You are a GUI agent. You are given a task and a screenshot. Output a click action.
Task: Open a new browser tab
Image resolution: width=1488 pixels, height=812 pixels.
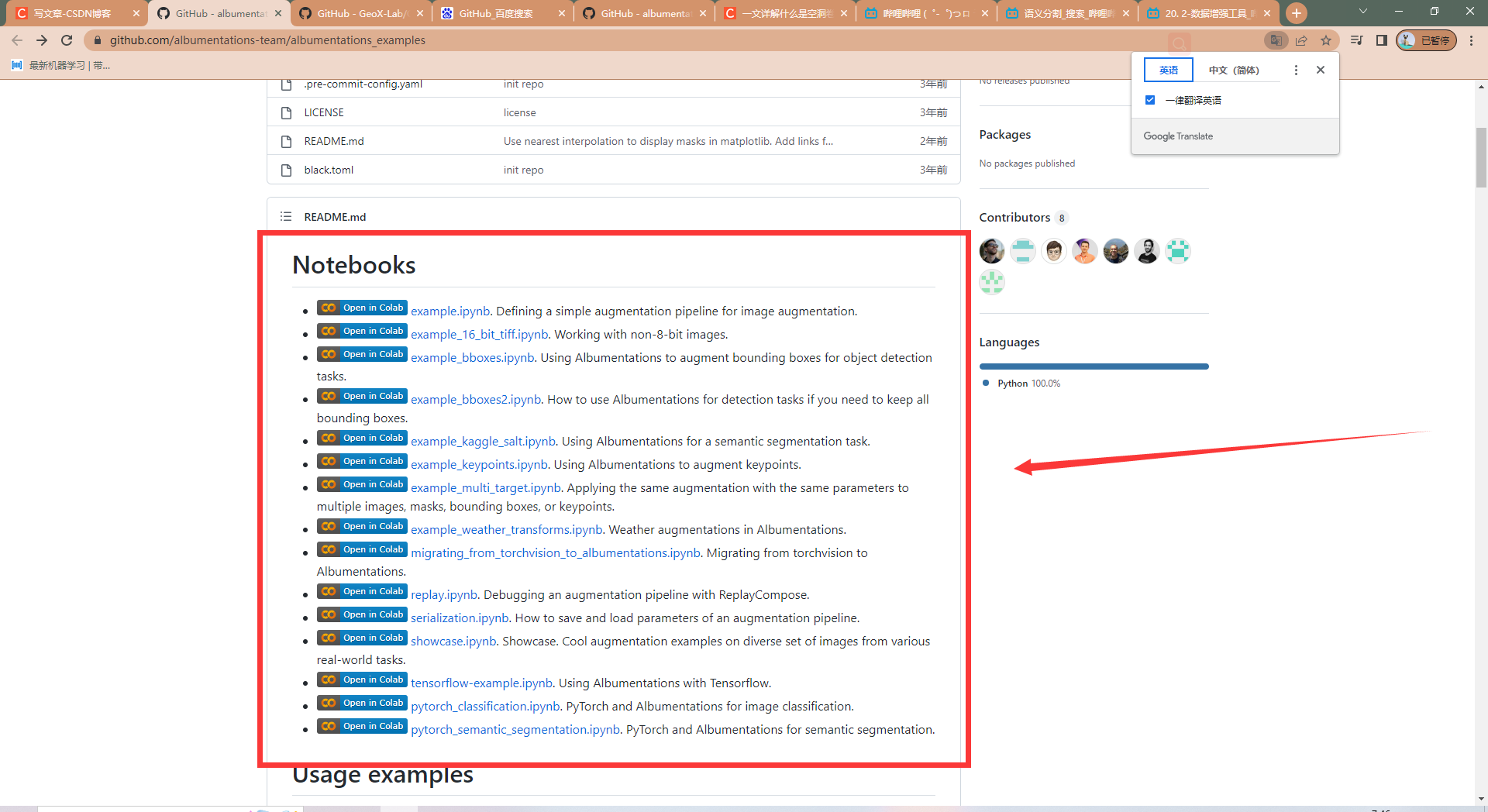[1296, 13]
